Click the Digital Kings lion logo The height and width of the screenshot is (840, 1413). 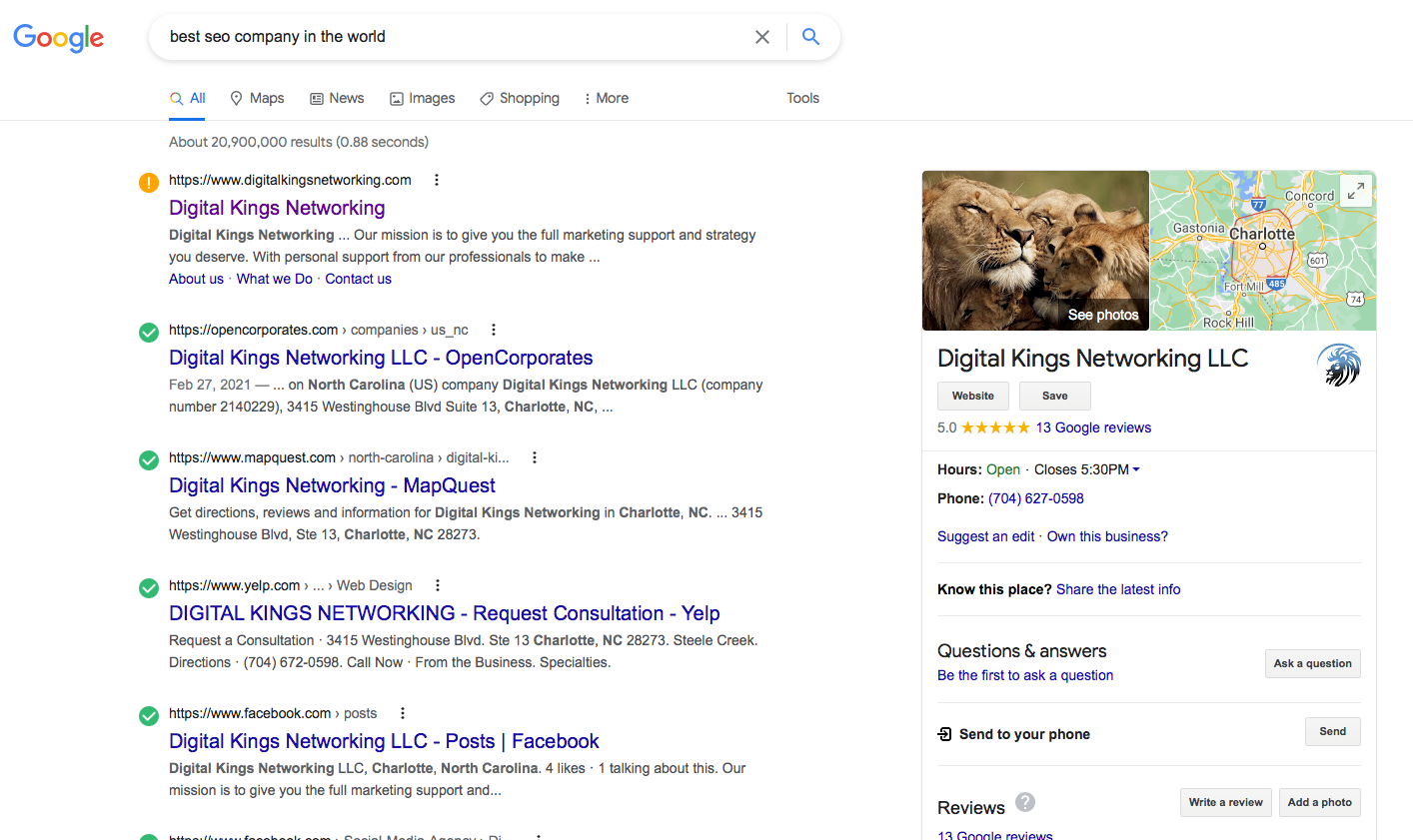click(1338, 366)
